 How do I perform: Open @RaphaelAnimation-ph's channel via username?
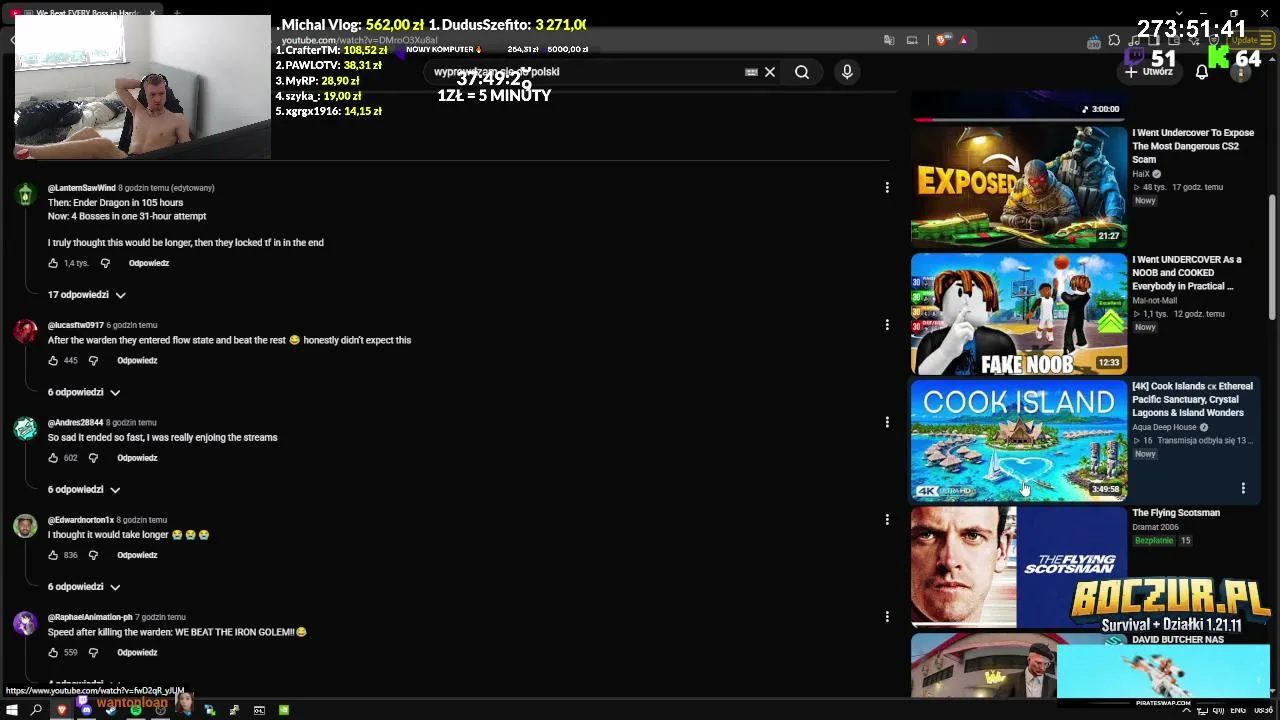coord(90,617)
